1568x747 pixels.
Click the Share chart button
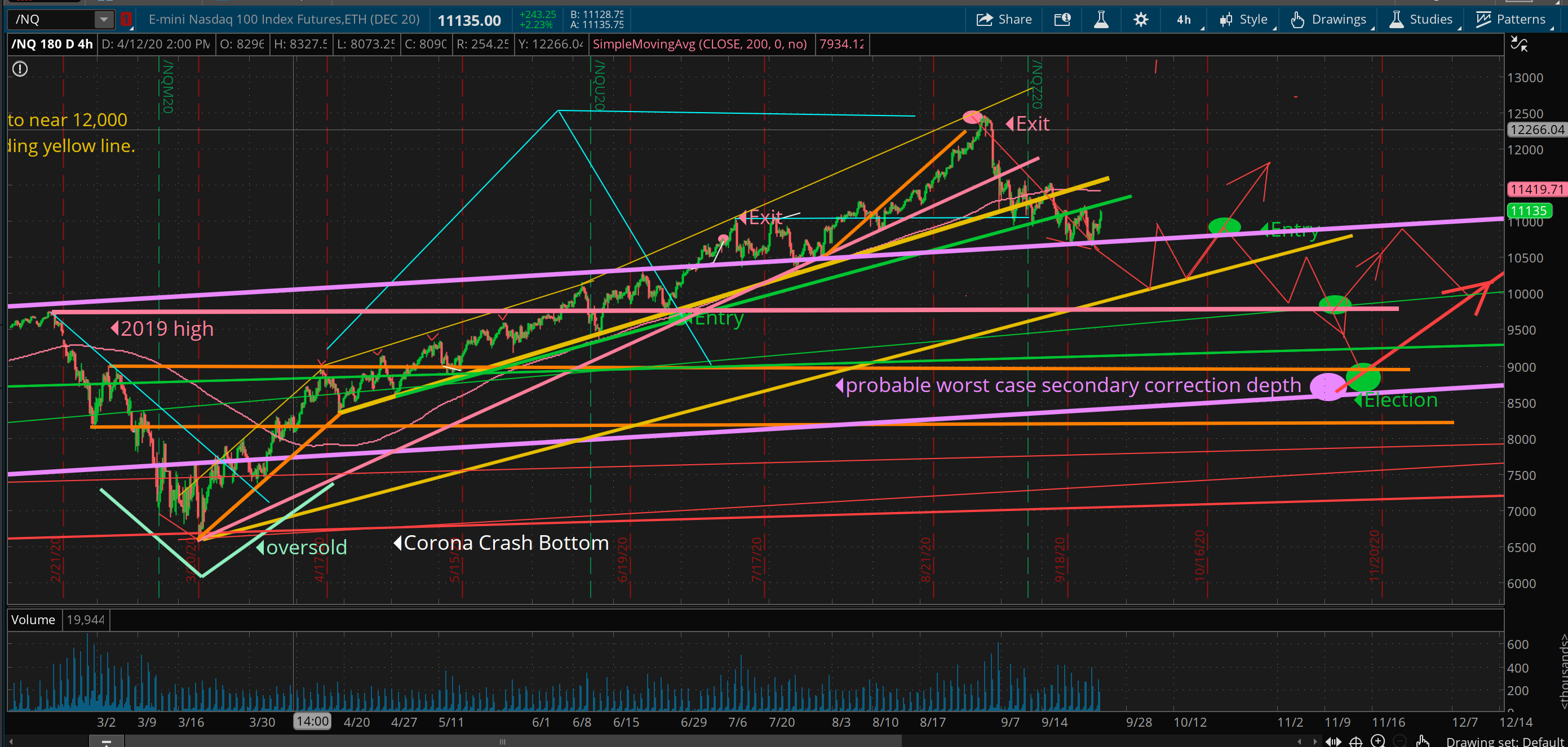click(1004, 20)
